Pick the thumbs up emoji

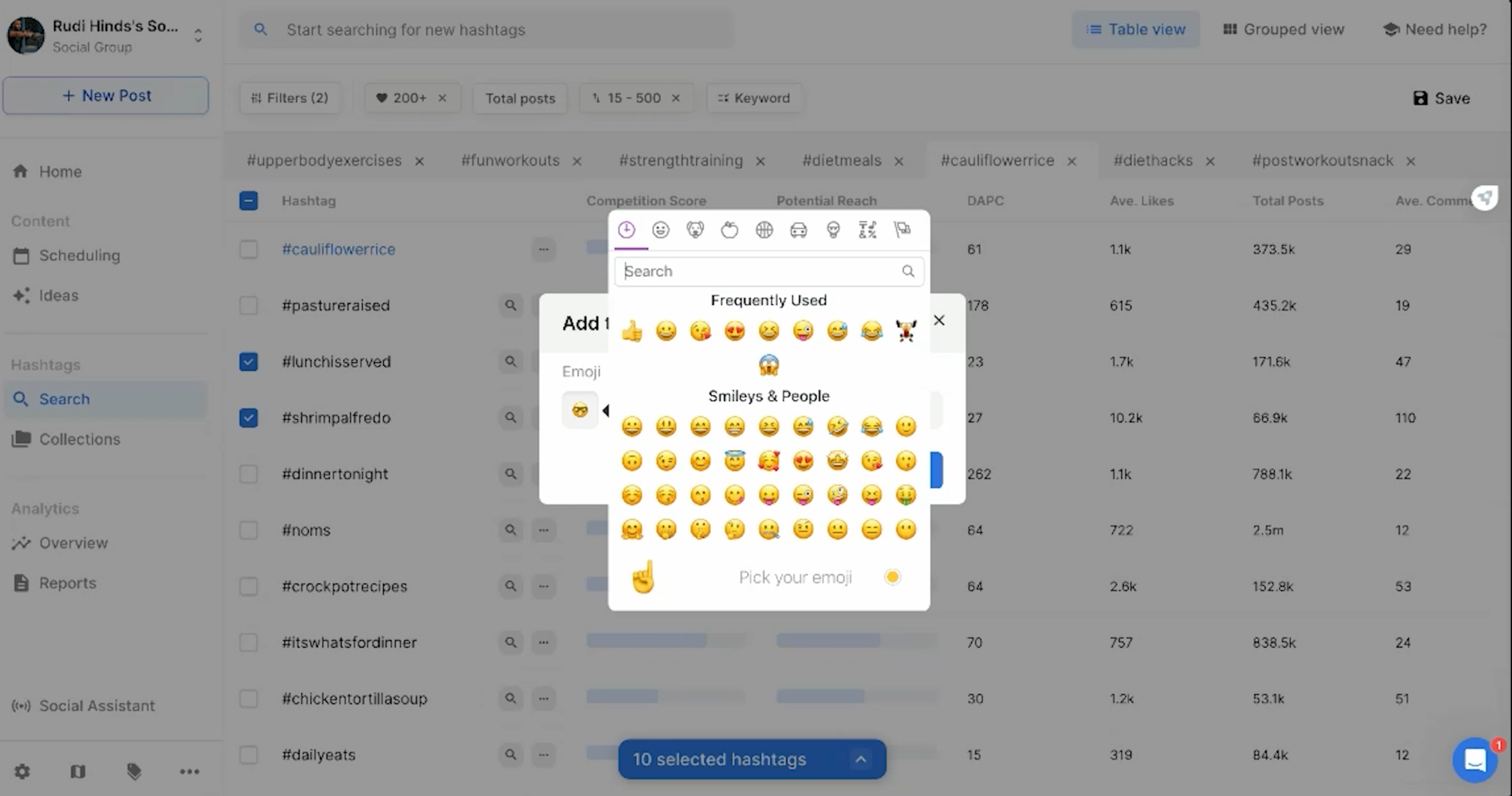[632, 331]
